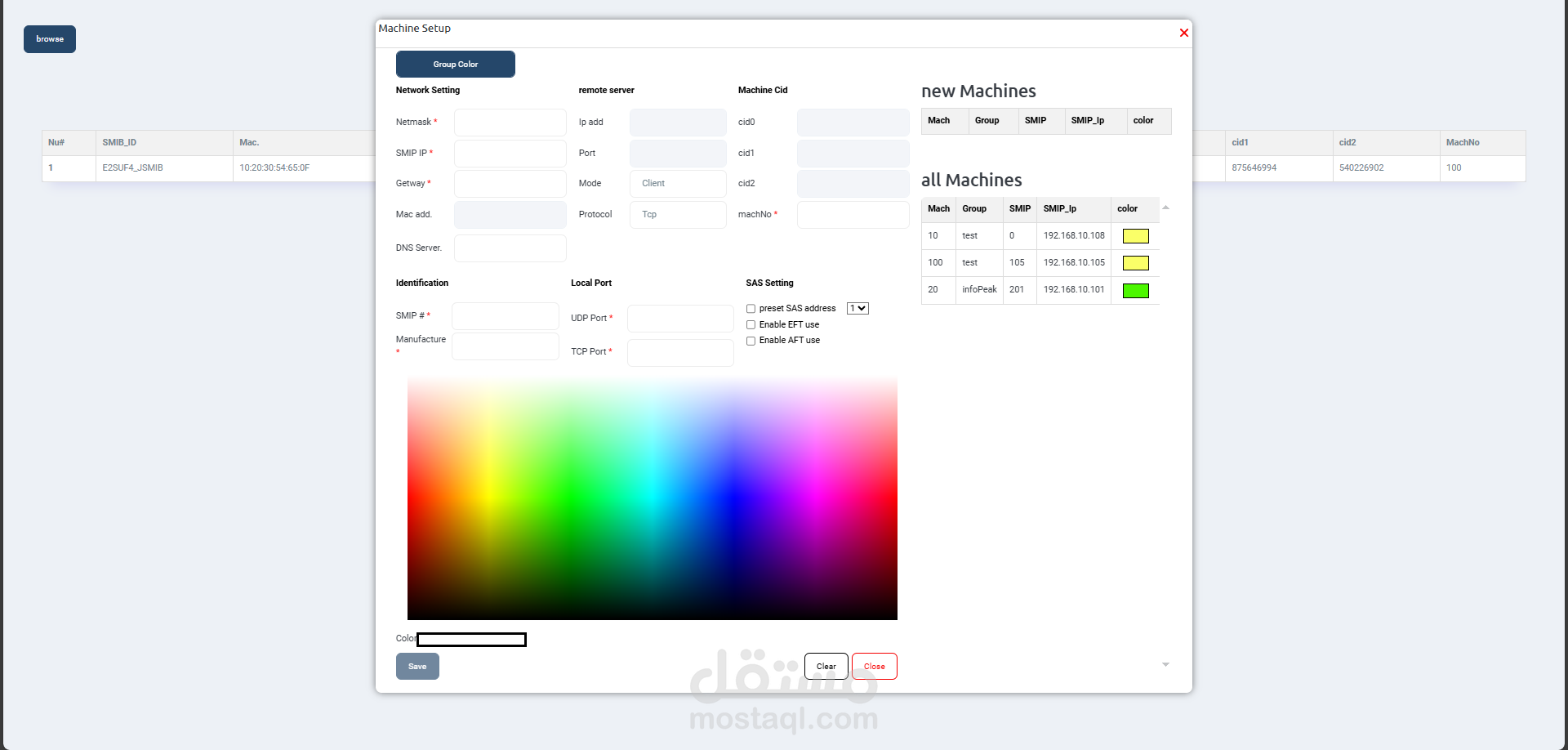Click the red Close button

(874, 667)
